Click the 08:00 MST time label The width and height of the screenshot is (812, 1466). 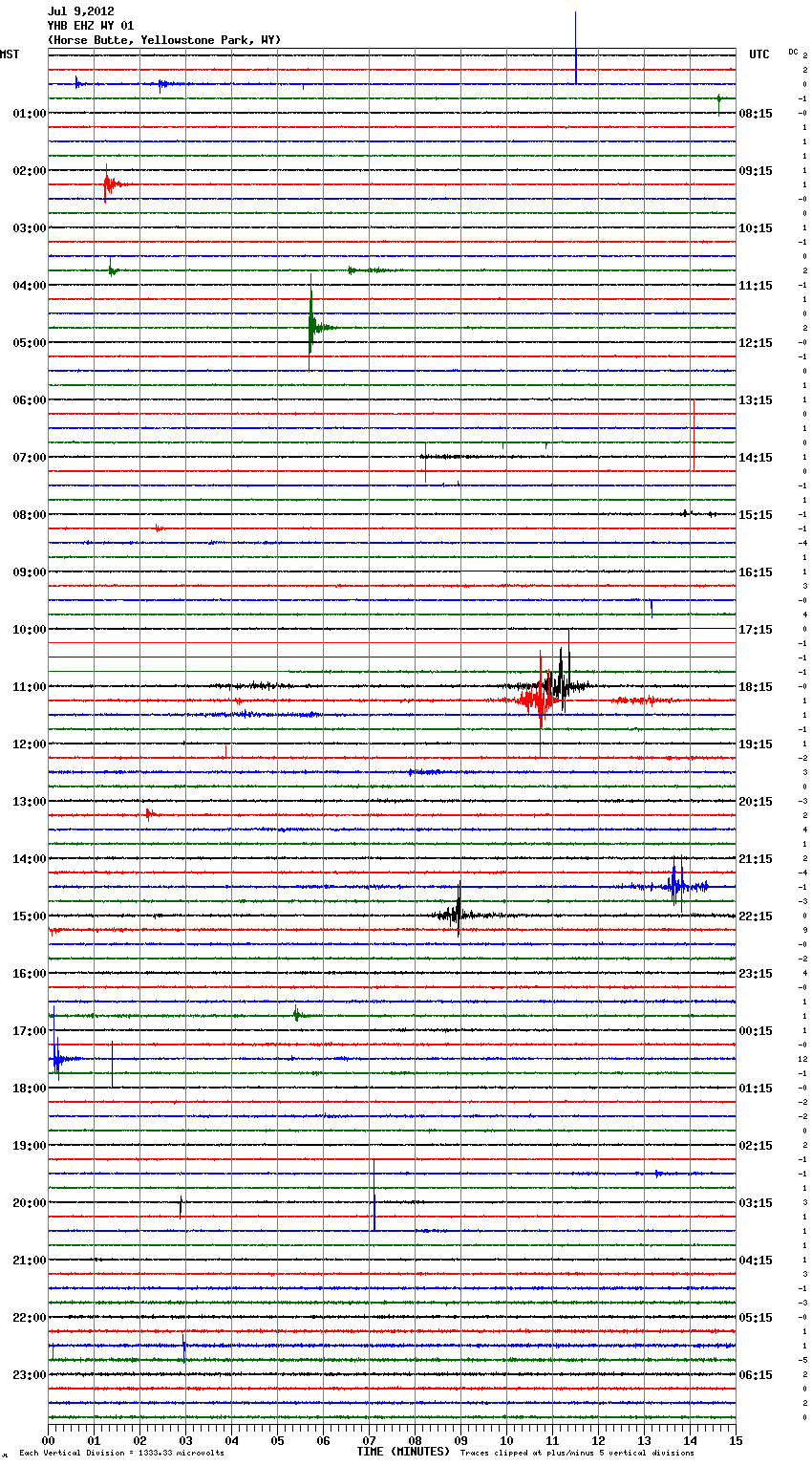point(30,515)
